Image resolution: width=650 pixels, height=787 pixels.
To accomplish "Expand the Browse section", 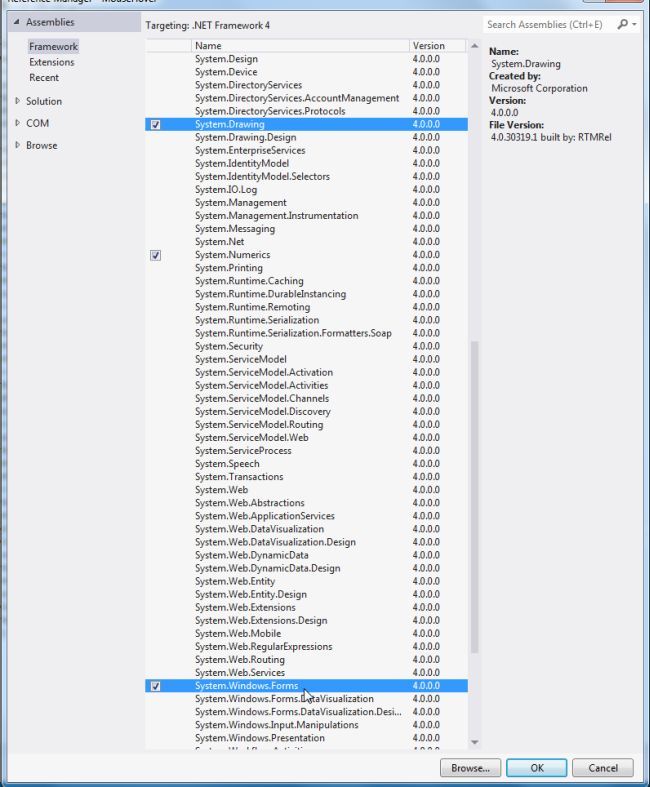I will 18,145.
